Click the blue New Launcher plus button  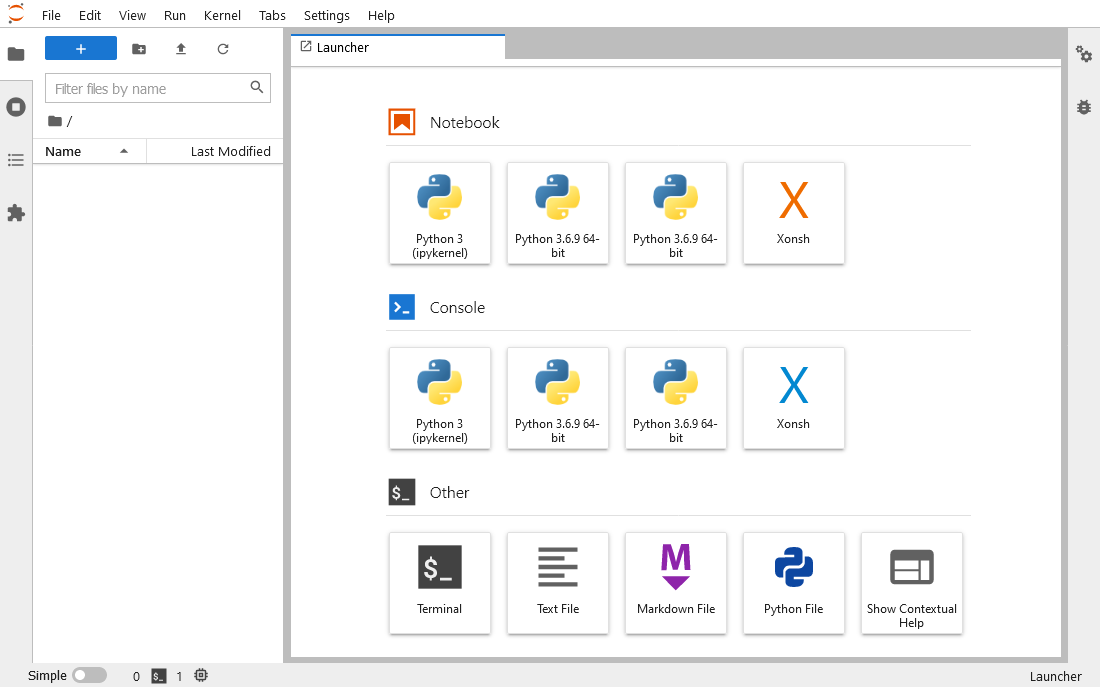[81, 48]
